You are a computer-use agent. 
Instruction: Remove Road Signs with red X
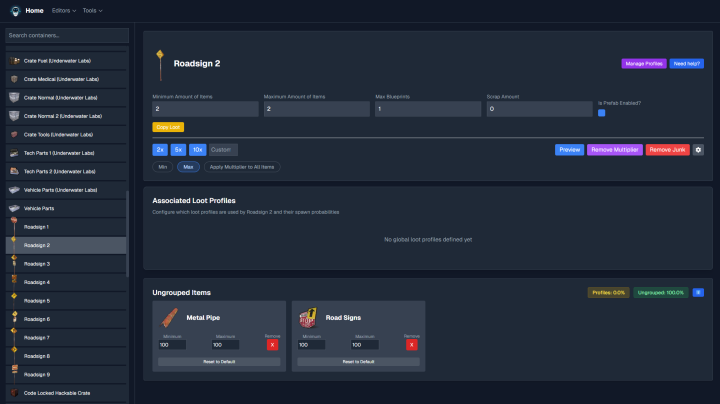(x=411, y=345)
